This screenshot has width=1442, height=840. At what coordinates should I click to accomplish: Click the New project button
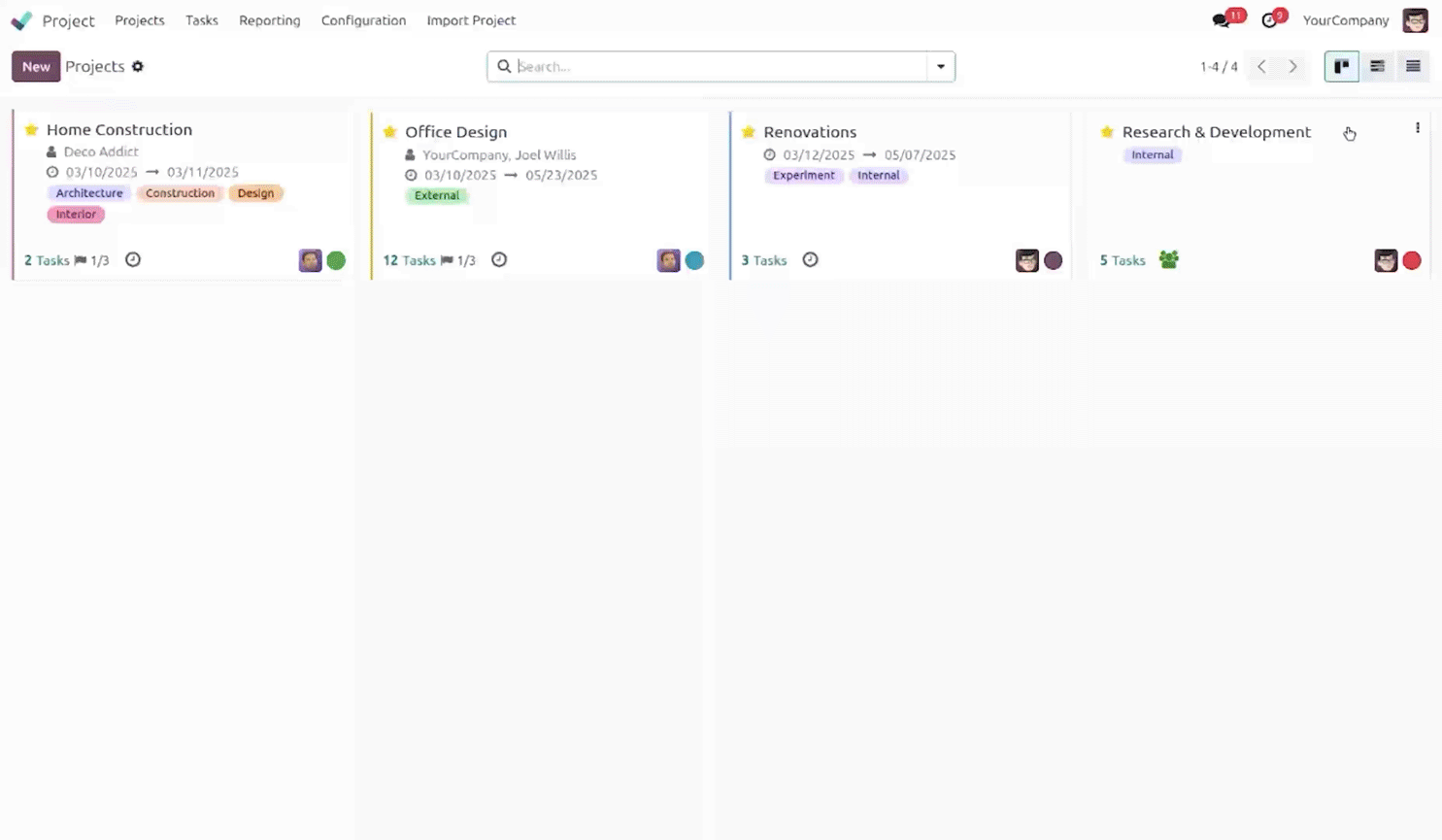(x=36, y=67)
